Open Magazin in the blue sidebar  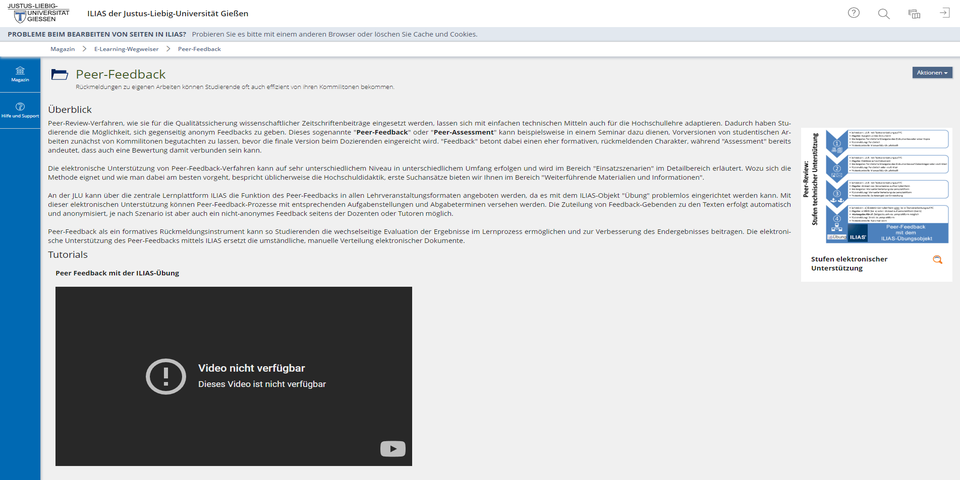click(20, 74)
